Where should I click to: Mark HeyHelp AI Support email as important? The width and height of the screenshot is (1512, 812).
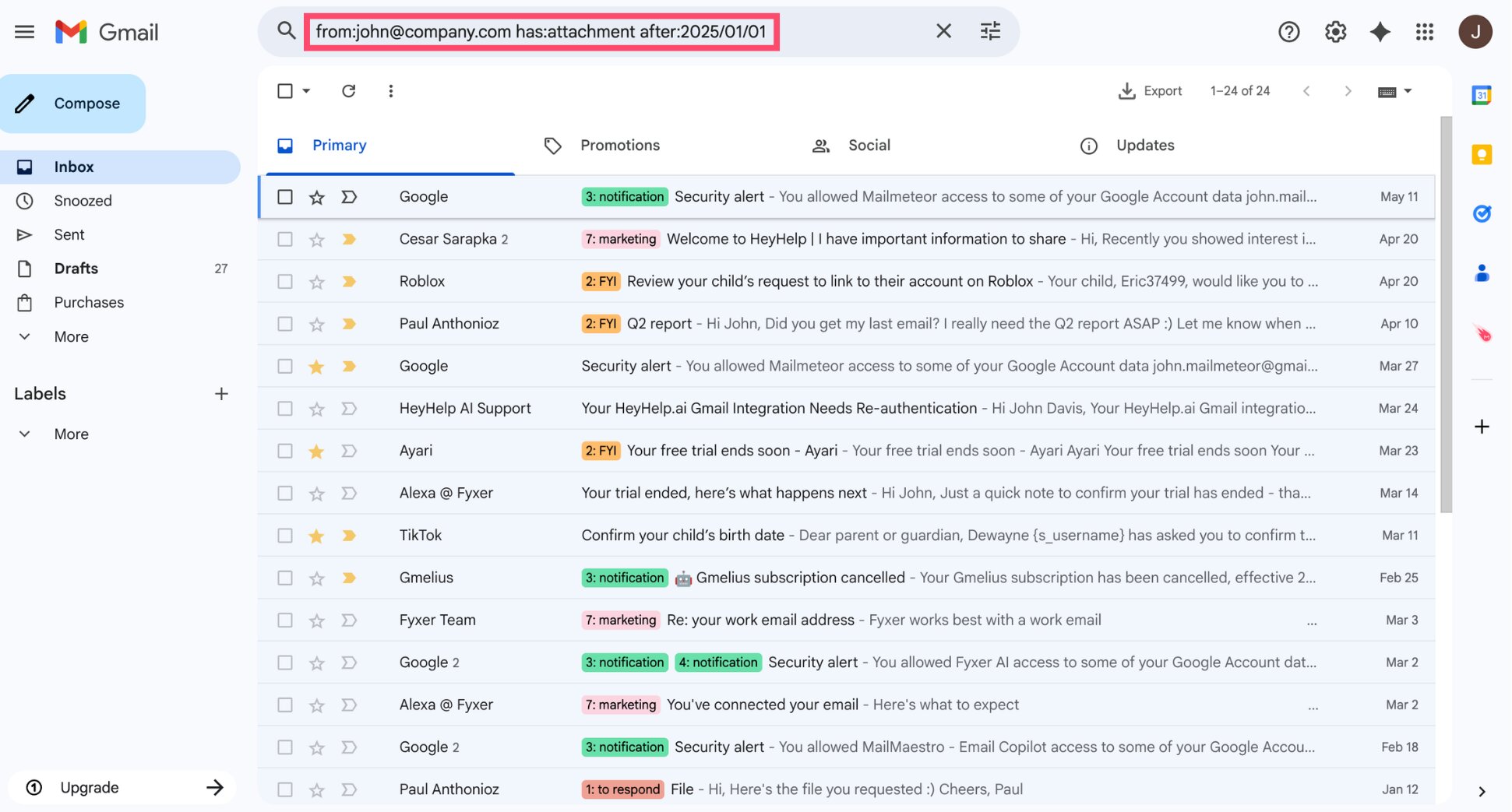pos(349,409)
